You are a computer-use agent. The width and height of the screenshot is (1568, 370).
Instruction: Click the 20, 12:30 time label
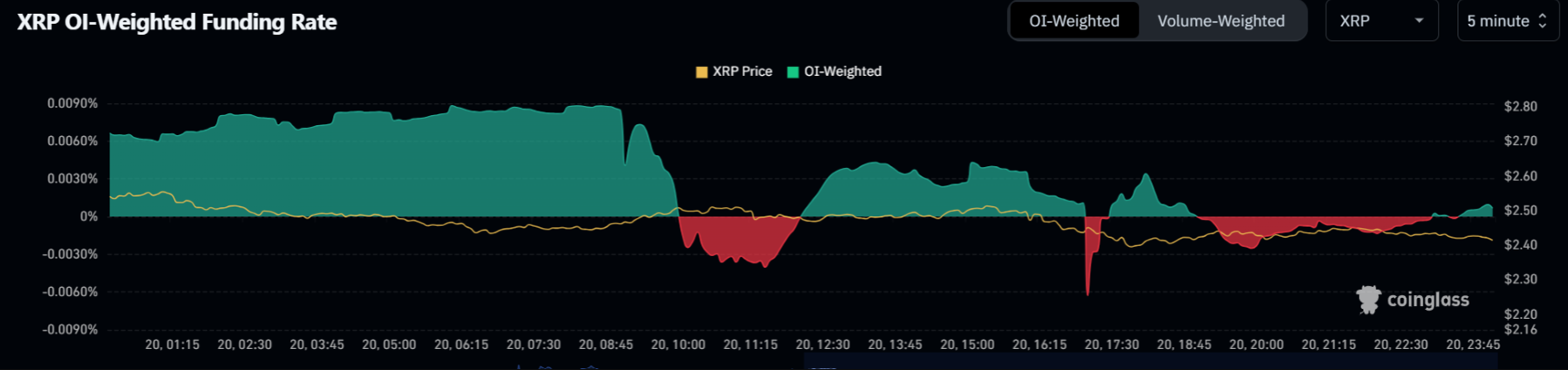823,344
